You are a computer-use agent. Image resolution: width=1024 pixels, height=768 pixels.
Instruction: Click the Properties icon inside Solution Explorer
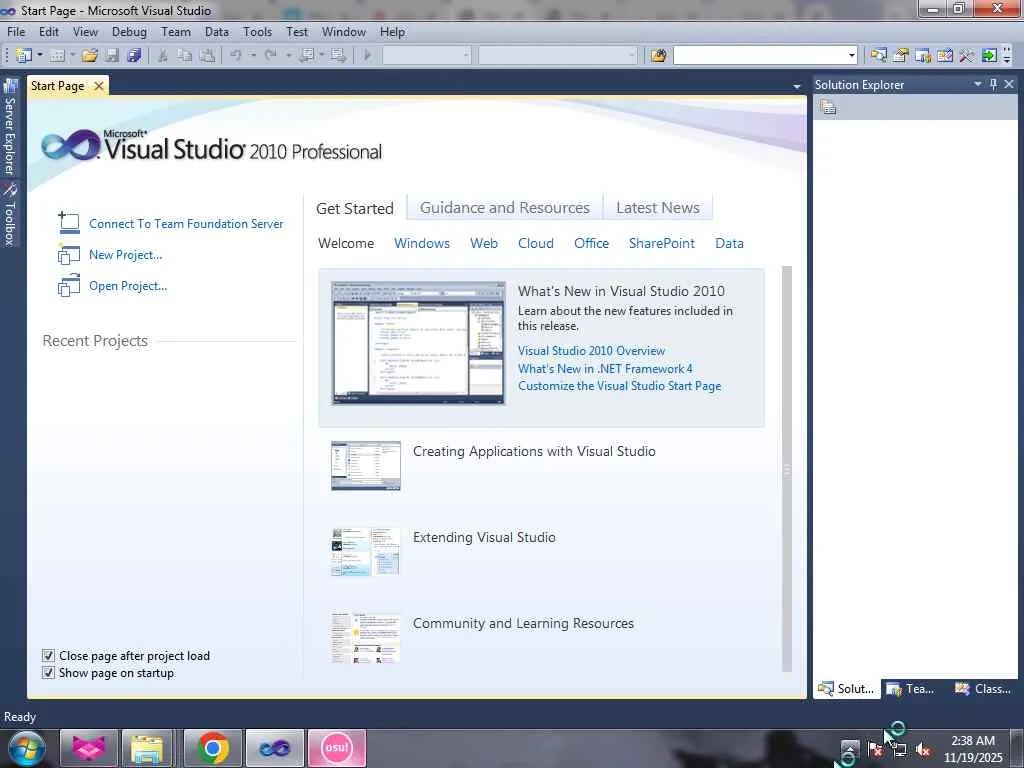[829, 107]
